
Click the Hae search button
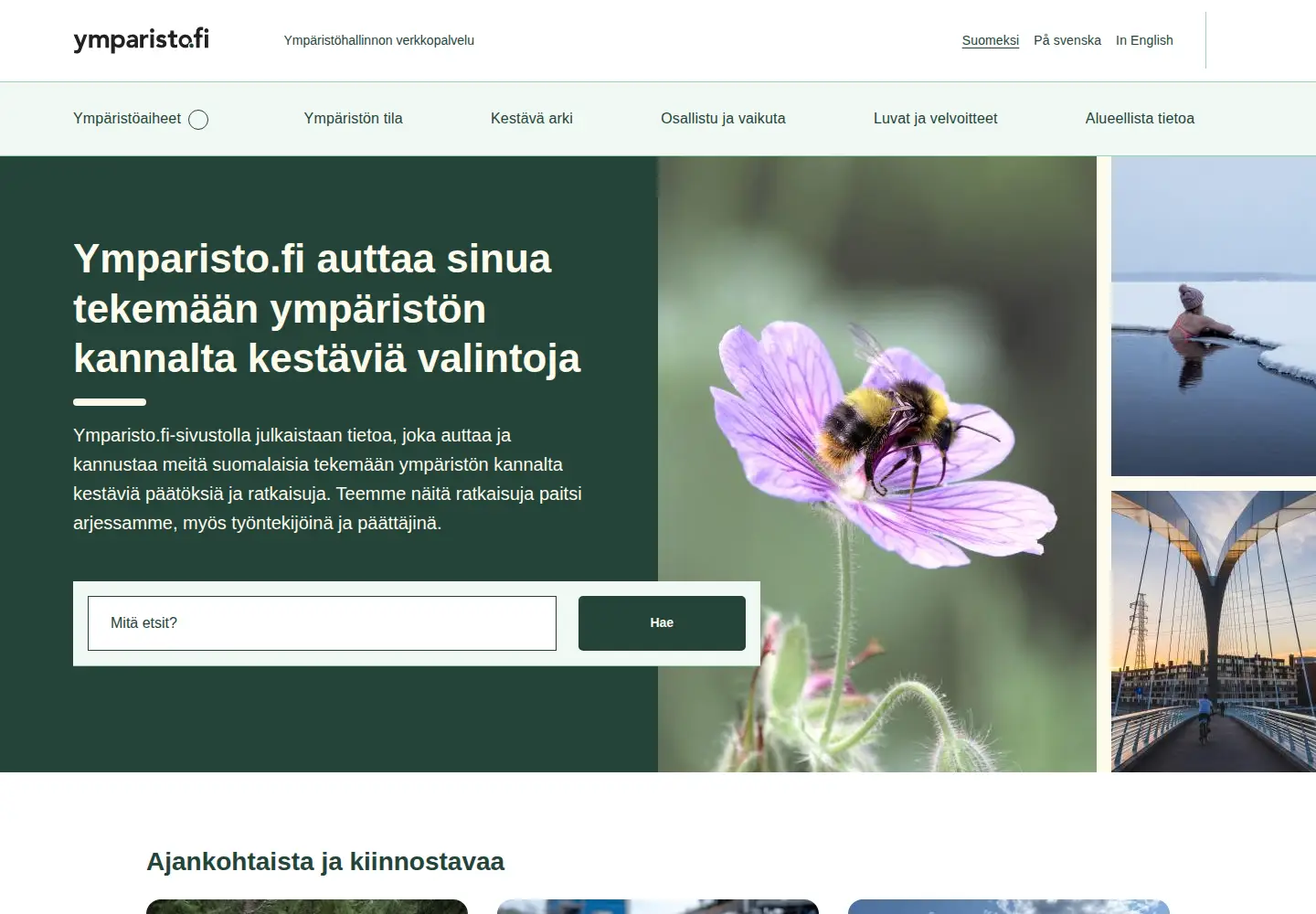[x=662, y=623]
